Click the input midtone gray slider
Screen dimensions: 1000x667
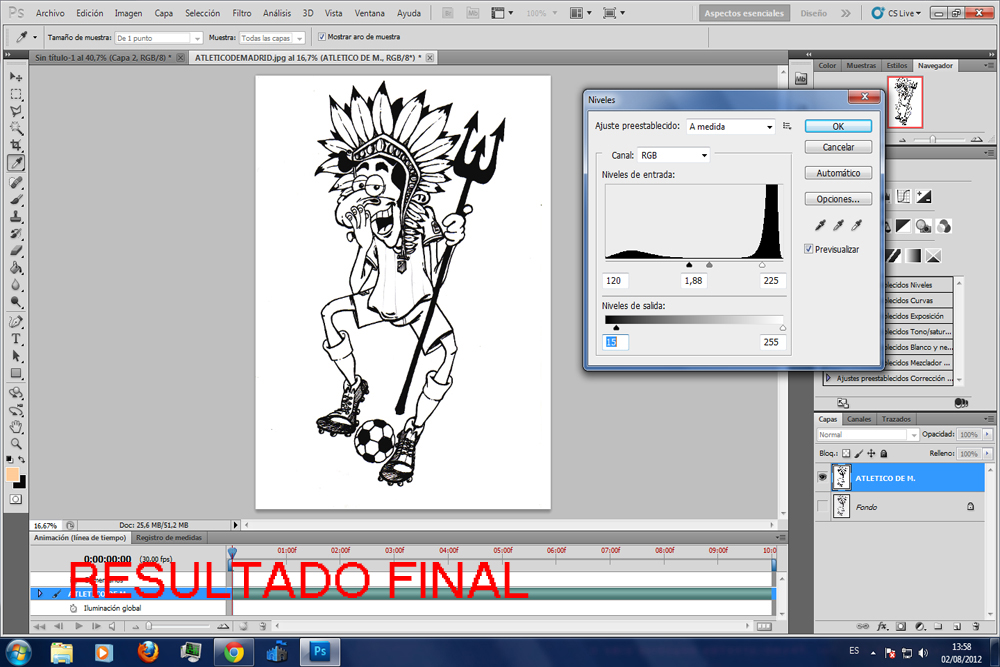point(709,265)
